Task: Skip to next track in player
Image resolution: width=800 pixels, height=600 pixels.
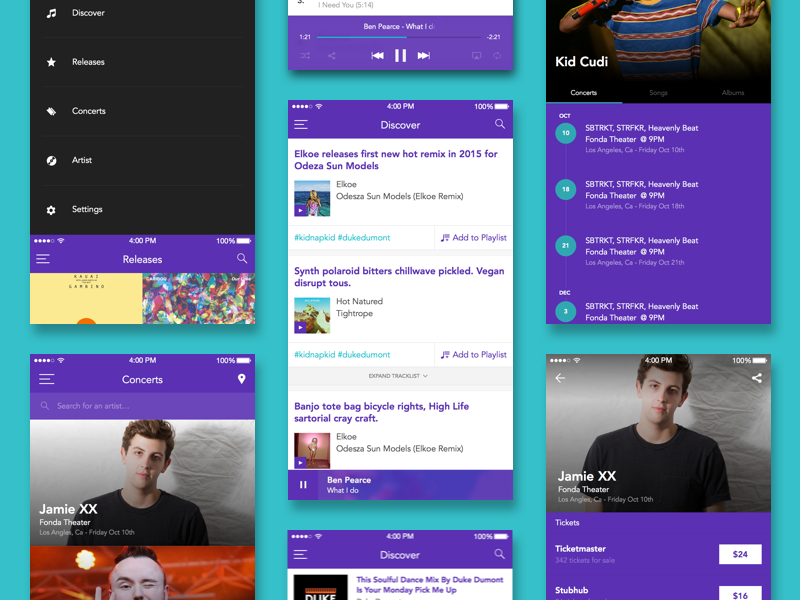Action: (424, 56)
